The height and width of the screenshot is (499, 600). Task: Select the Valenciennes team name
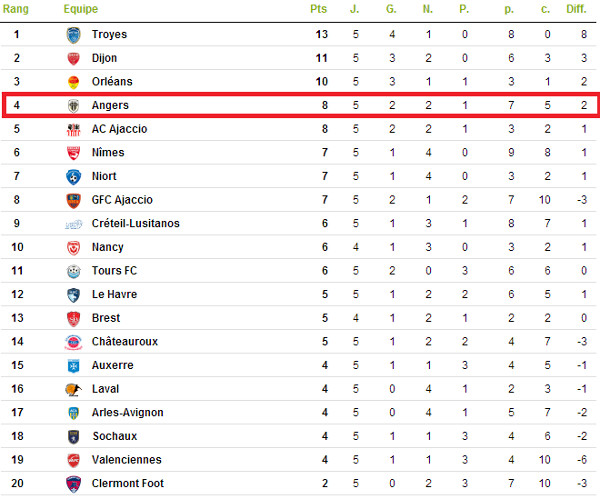[127, 460]
